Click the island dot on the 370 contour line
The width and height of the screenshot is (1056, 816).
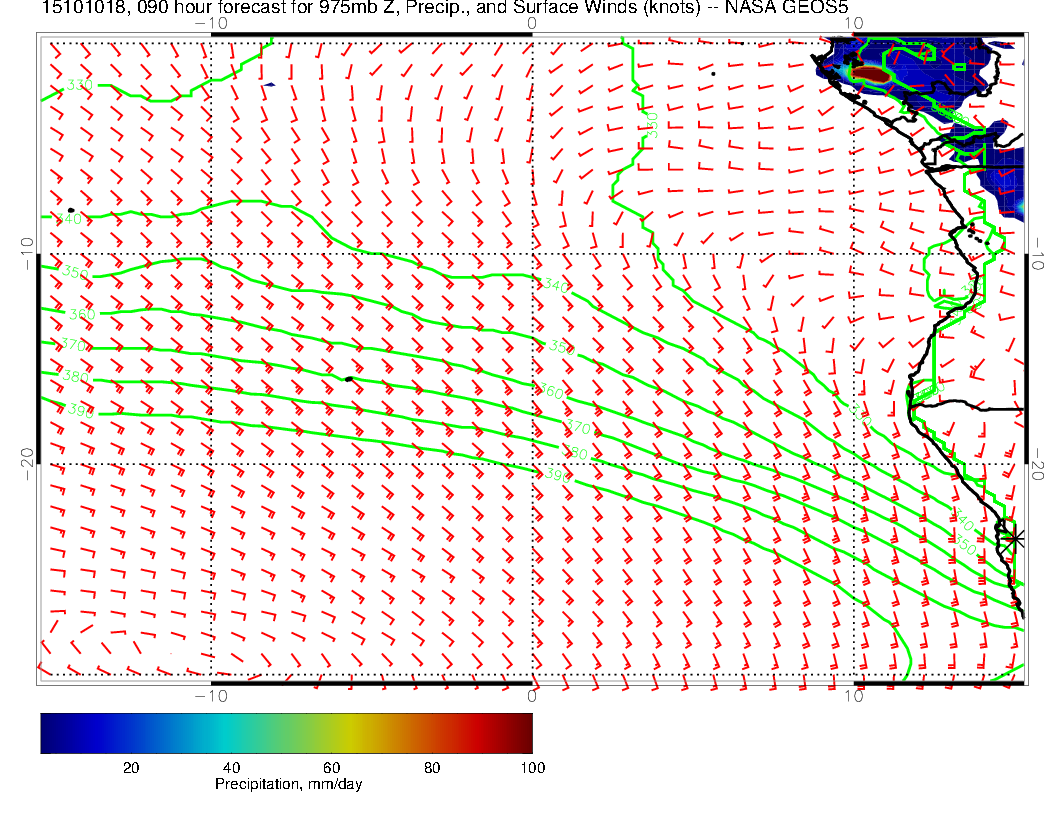(x=348, y=378)
